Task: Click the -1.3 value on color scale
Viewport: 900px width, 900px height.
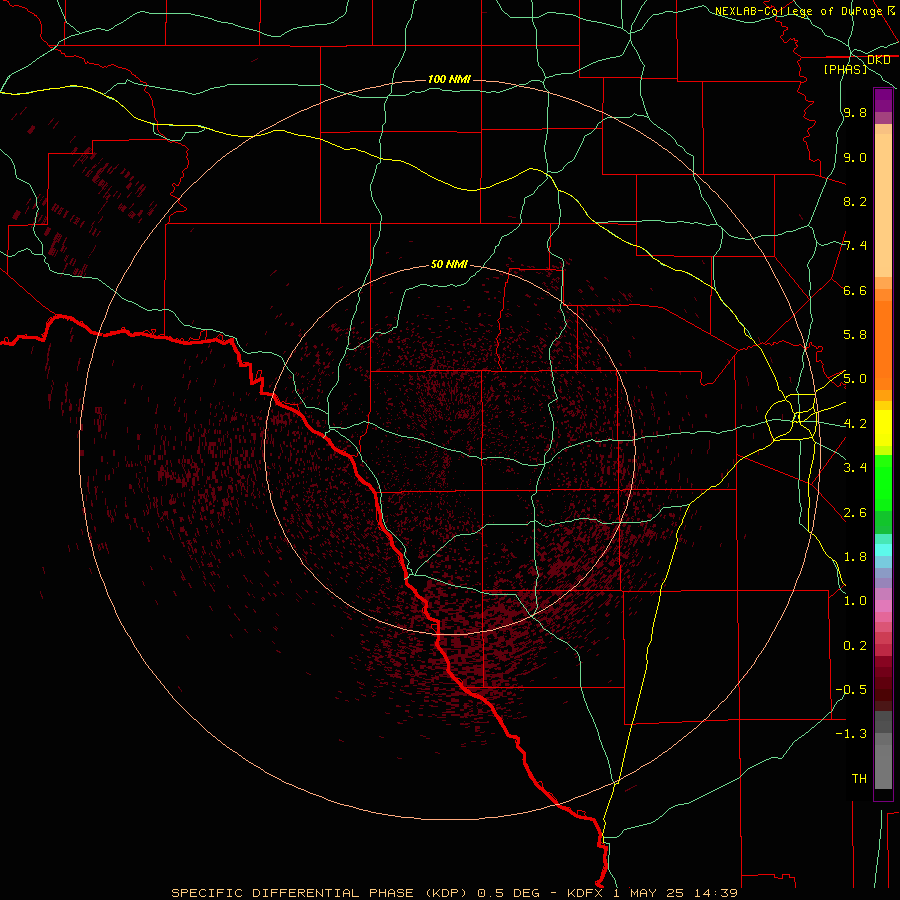Action: (x=851, y=734)
